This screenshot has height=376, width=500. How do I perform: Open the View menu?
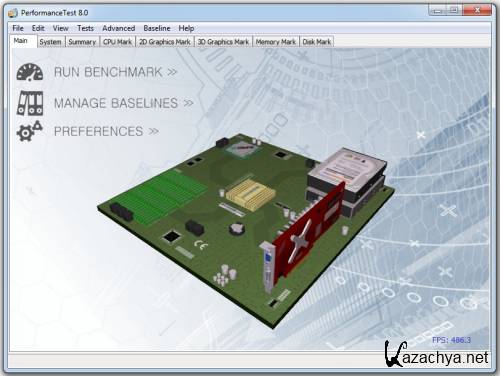click(x=60, y=28)
